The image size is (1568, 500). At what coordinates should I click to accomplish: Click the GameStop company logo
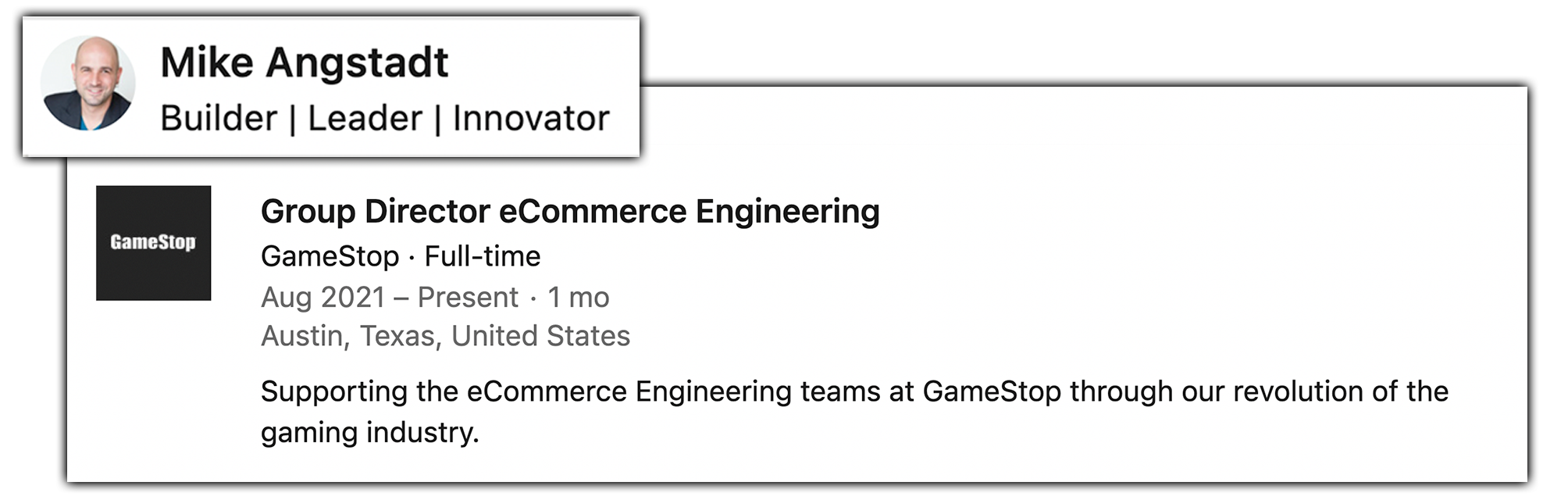(x=153, y=243)
